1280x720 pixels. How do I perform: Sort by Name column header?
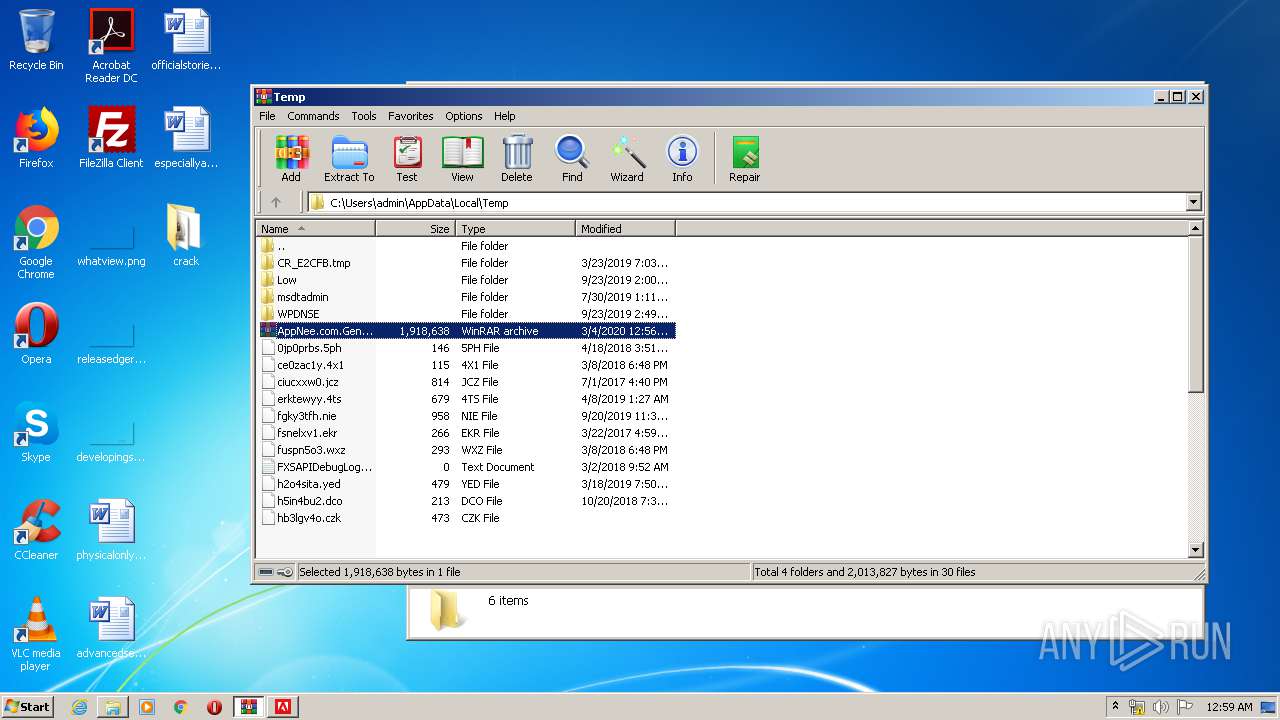[x=315, y=229]
